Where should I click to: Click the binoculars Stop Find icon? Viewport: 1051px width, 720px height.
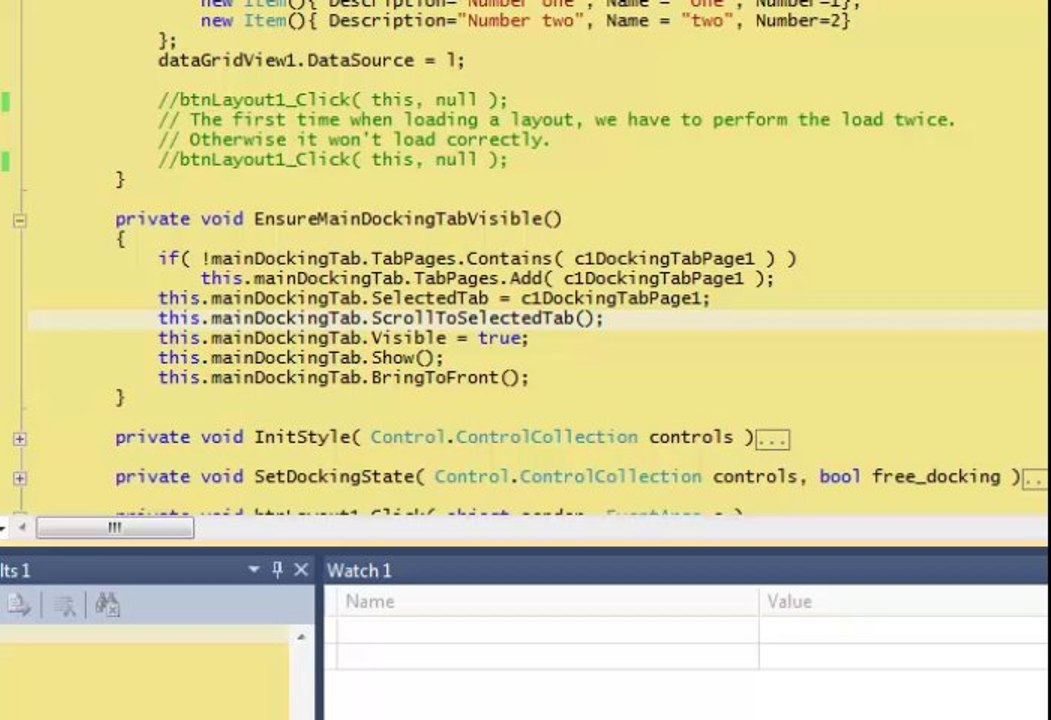(x=107, y=604)
